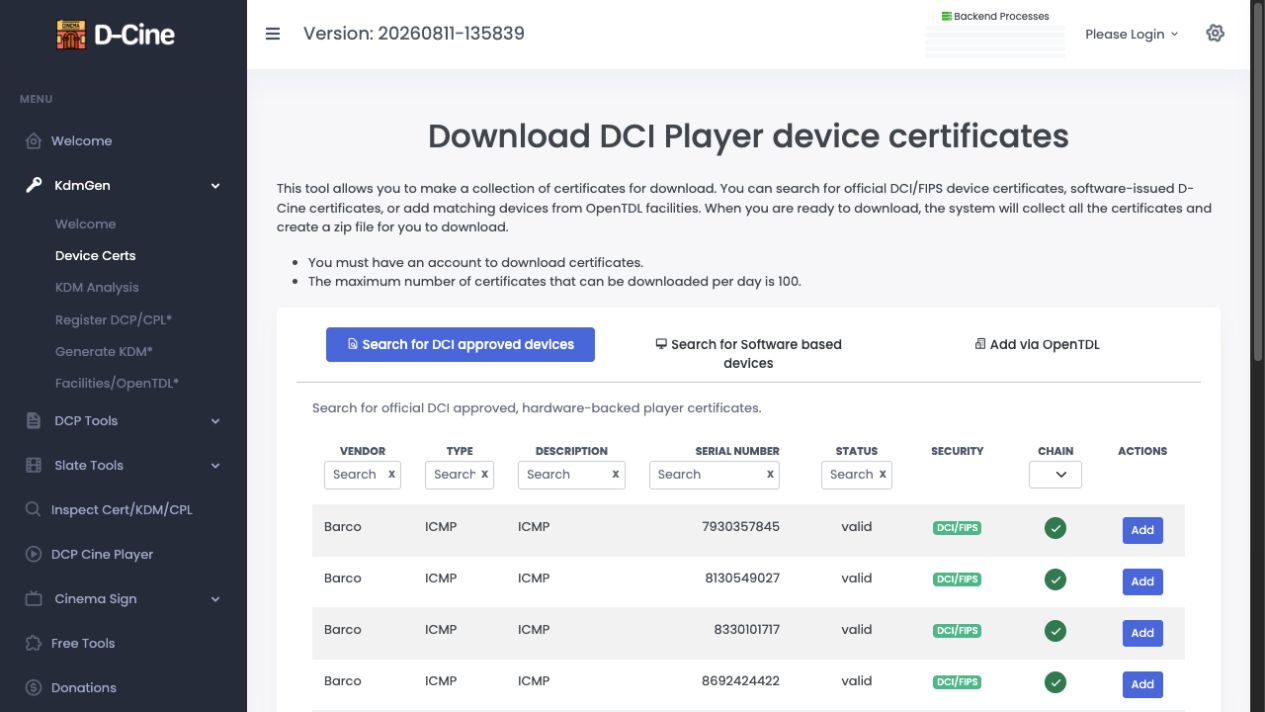Open the settings gear icon
Image resolution: width=1265 pixels, height=712 pixels.
coord(1215,33)
